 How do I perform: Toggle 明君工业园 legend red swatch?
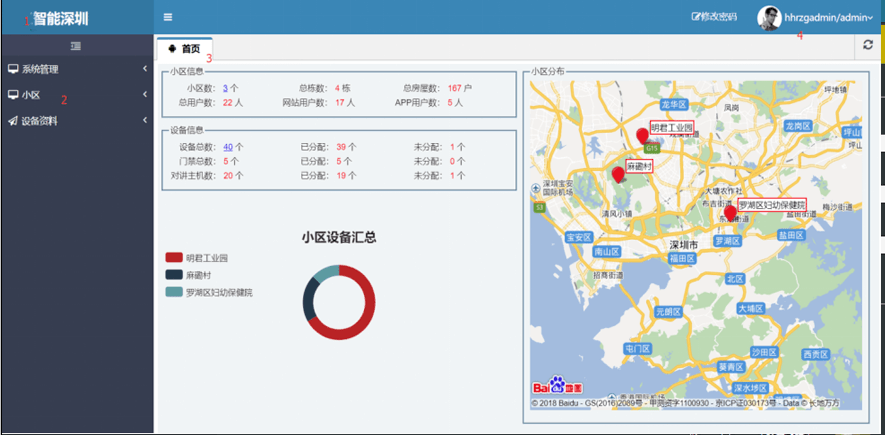pyautogui.click(x=174, y=258)
